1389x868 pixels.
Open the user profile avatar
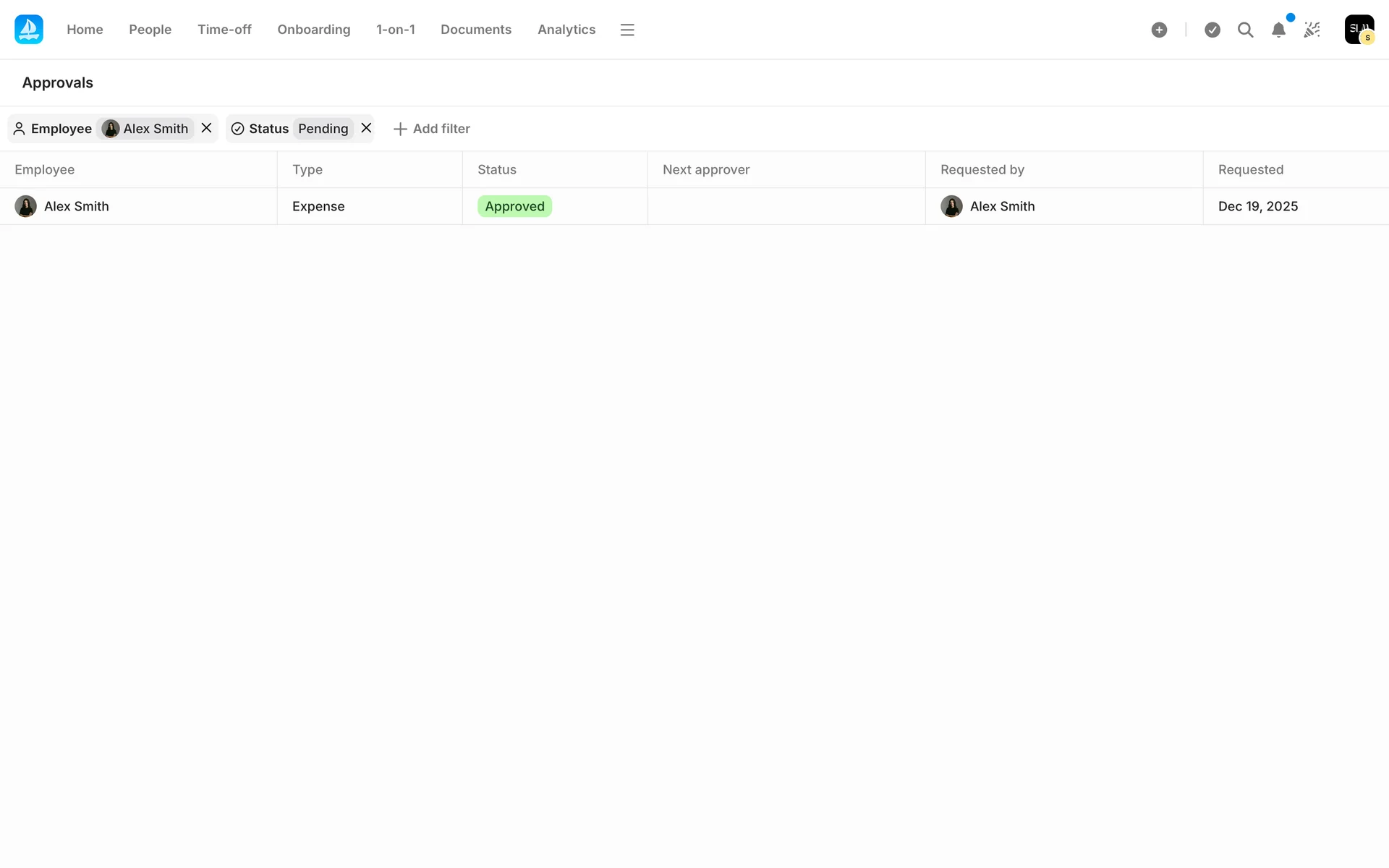click(x=1359, y=30)
